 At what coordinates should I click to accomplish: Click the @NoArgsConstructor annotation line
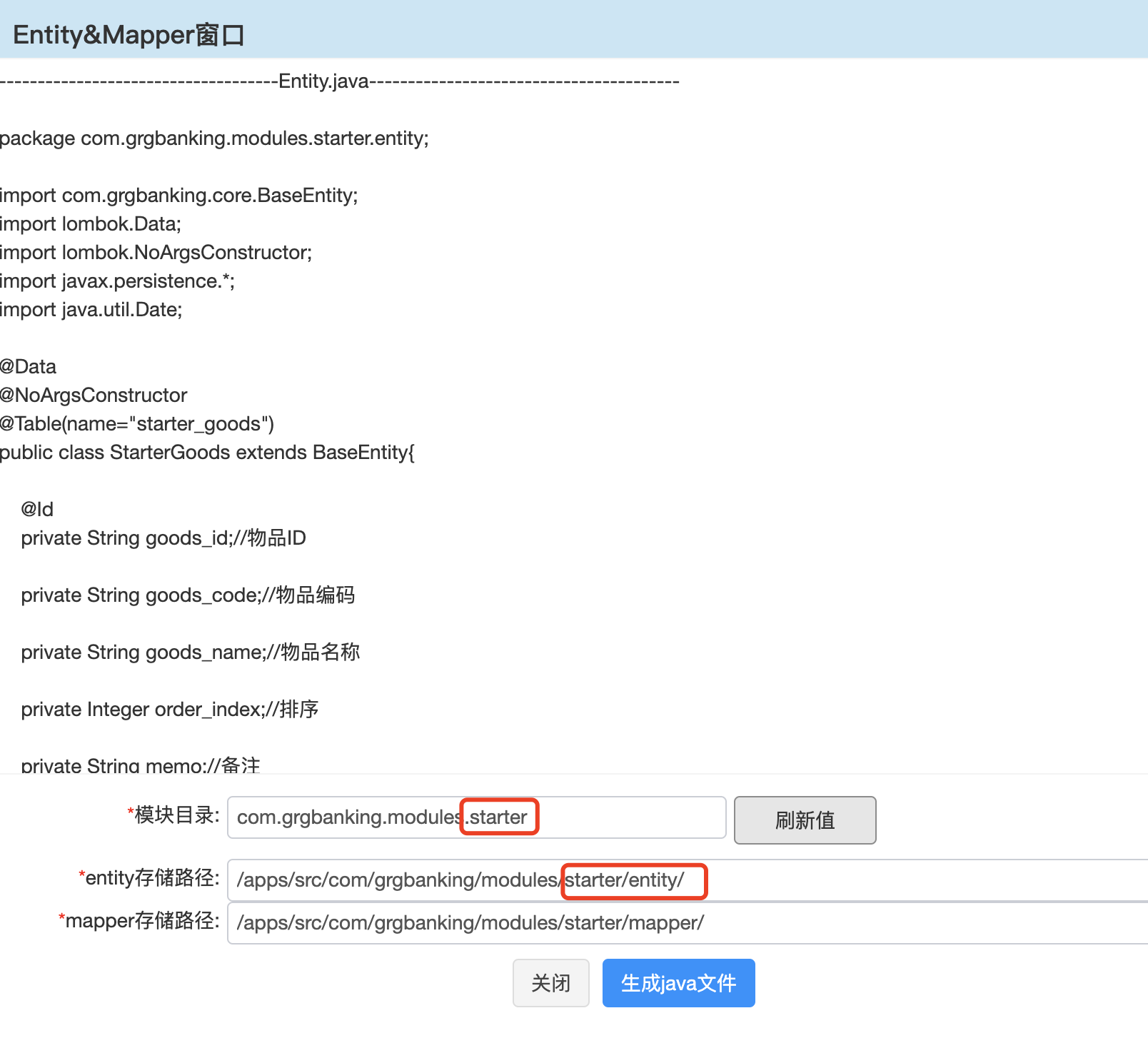tap(94, 396)
